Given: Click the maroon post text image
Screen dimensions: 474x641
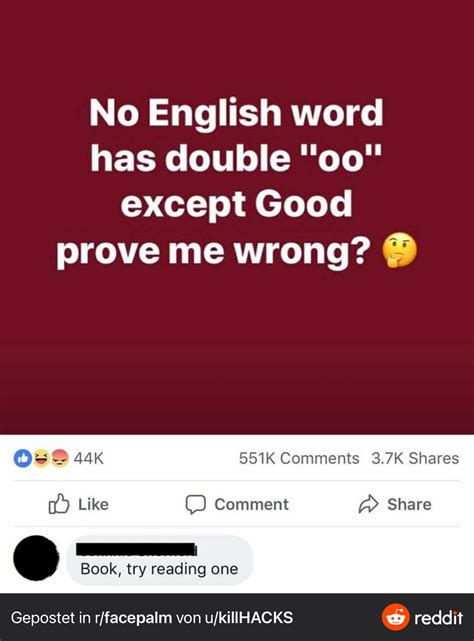Looking at the screenshot, I should pyautogui.click(x=237, y=217).
